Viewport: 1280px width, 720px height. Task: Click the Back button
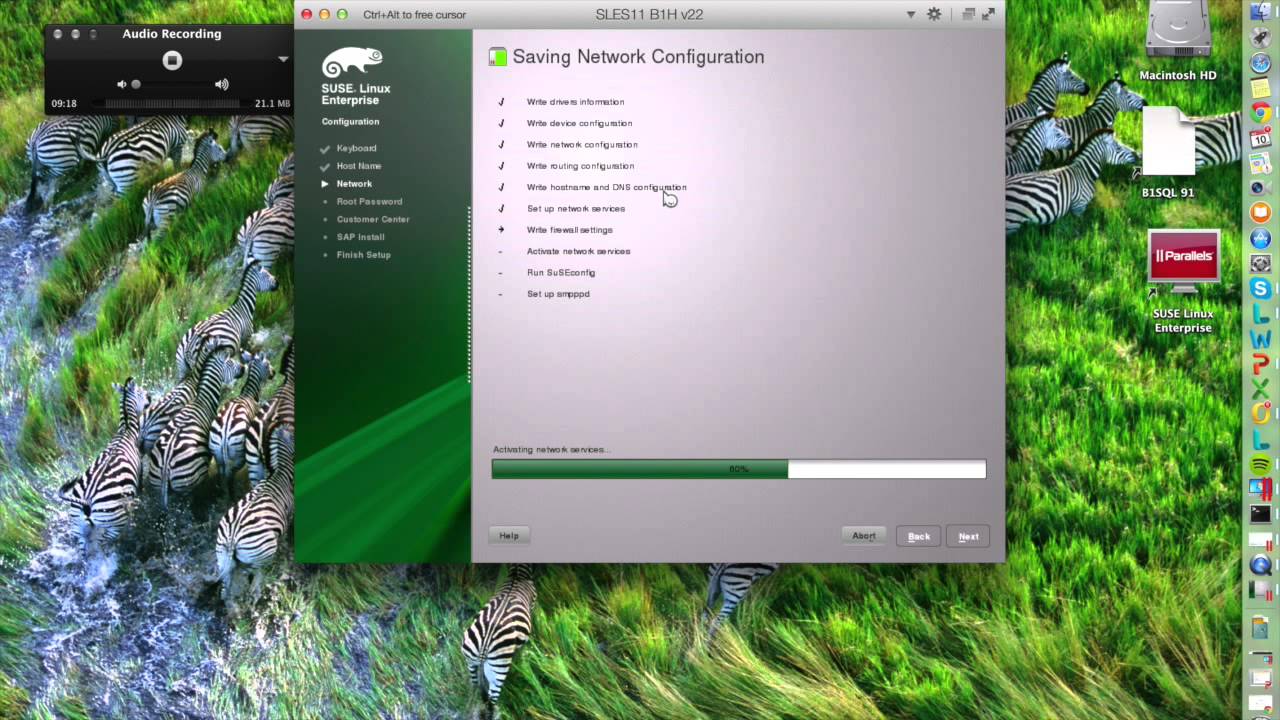(x=919, y=537)
